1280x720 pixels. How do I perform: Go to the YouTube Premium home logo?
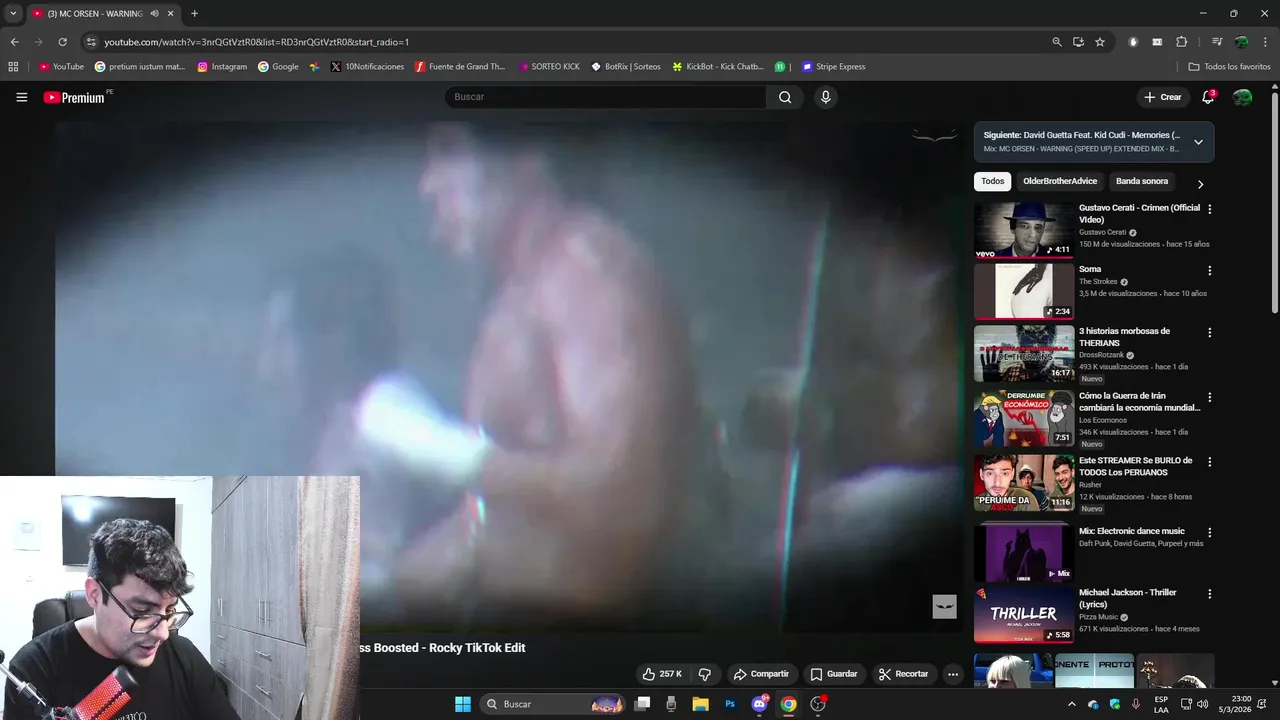click(x=74, y=97)
